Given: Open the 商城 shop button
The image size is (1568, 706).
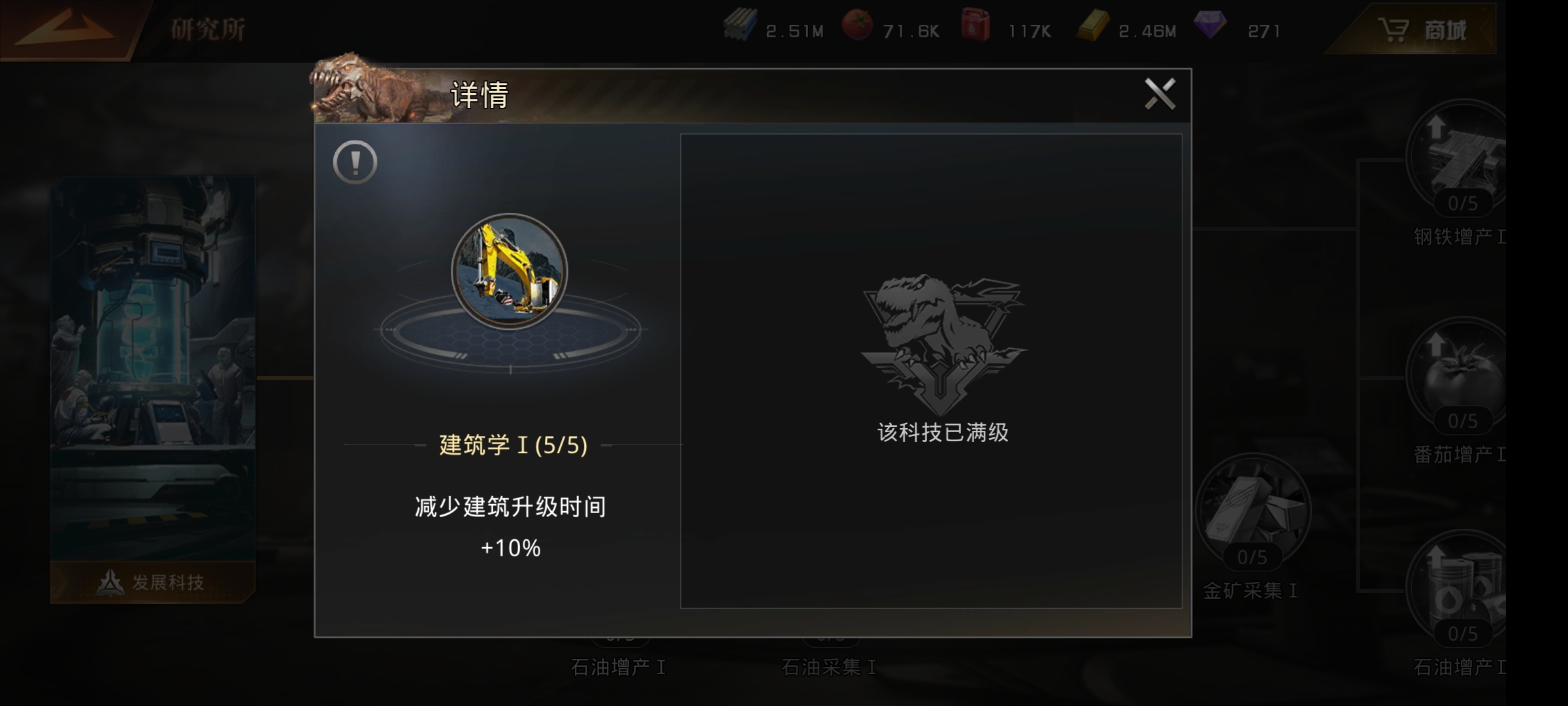Looking at the screenshot, I should tap(1422, 30).
